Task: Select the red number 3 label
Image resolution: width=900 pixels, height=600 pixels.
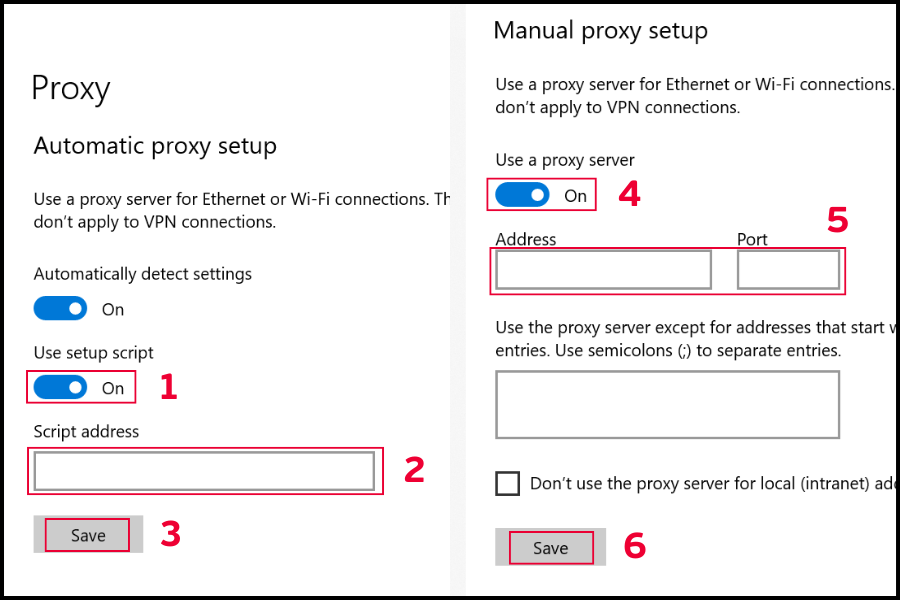Action: (170, 535)
